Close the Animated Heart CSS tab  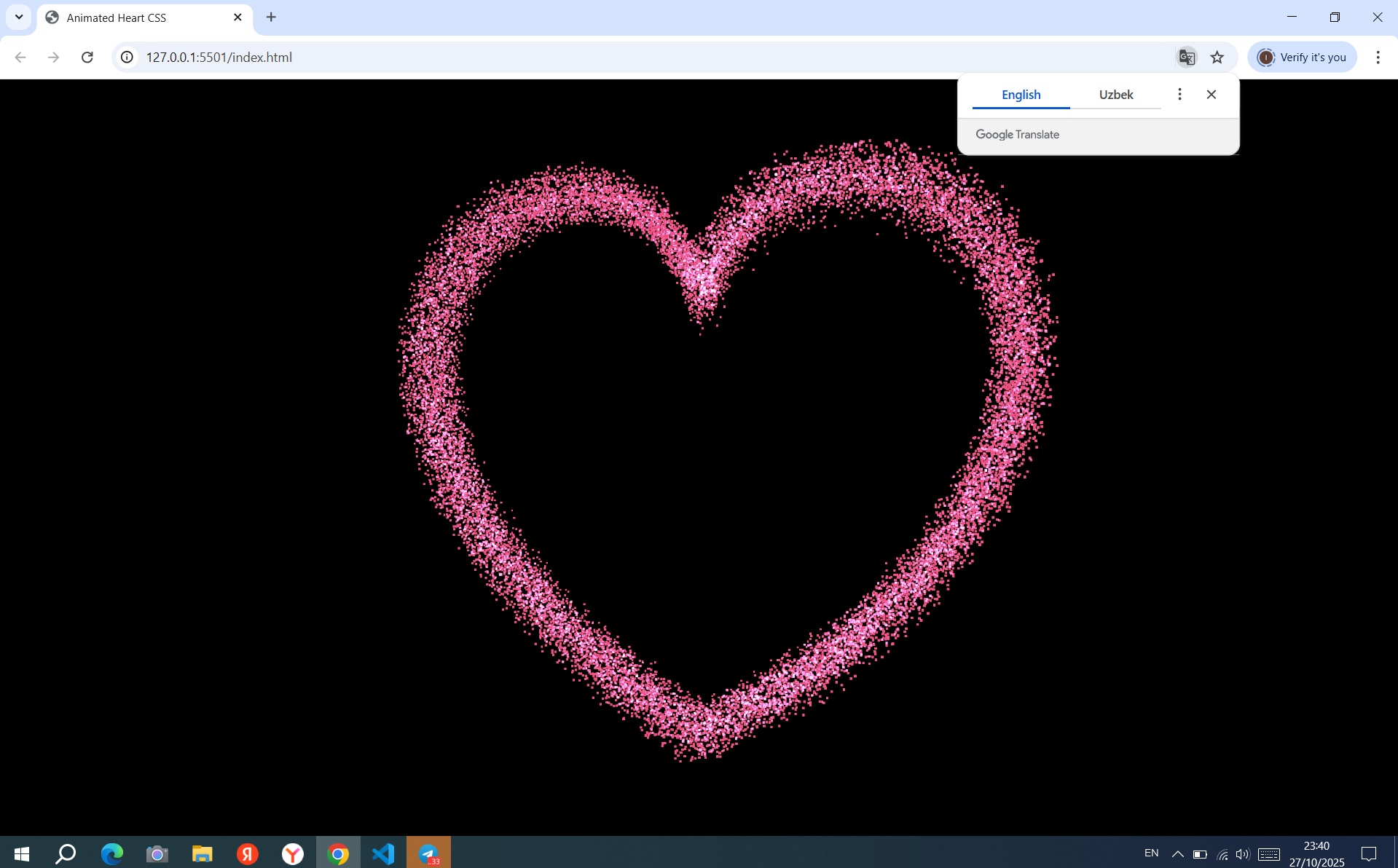pyautogui.click(x=237, y=17)
